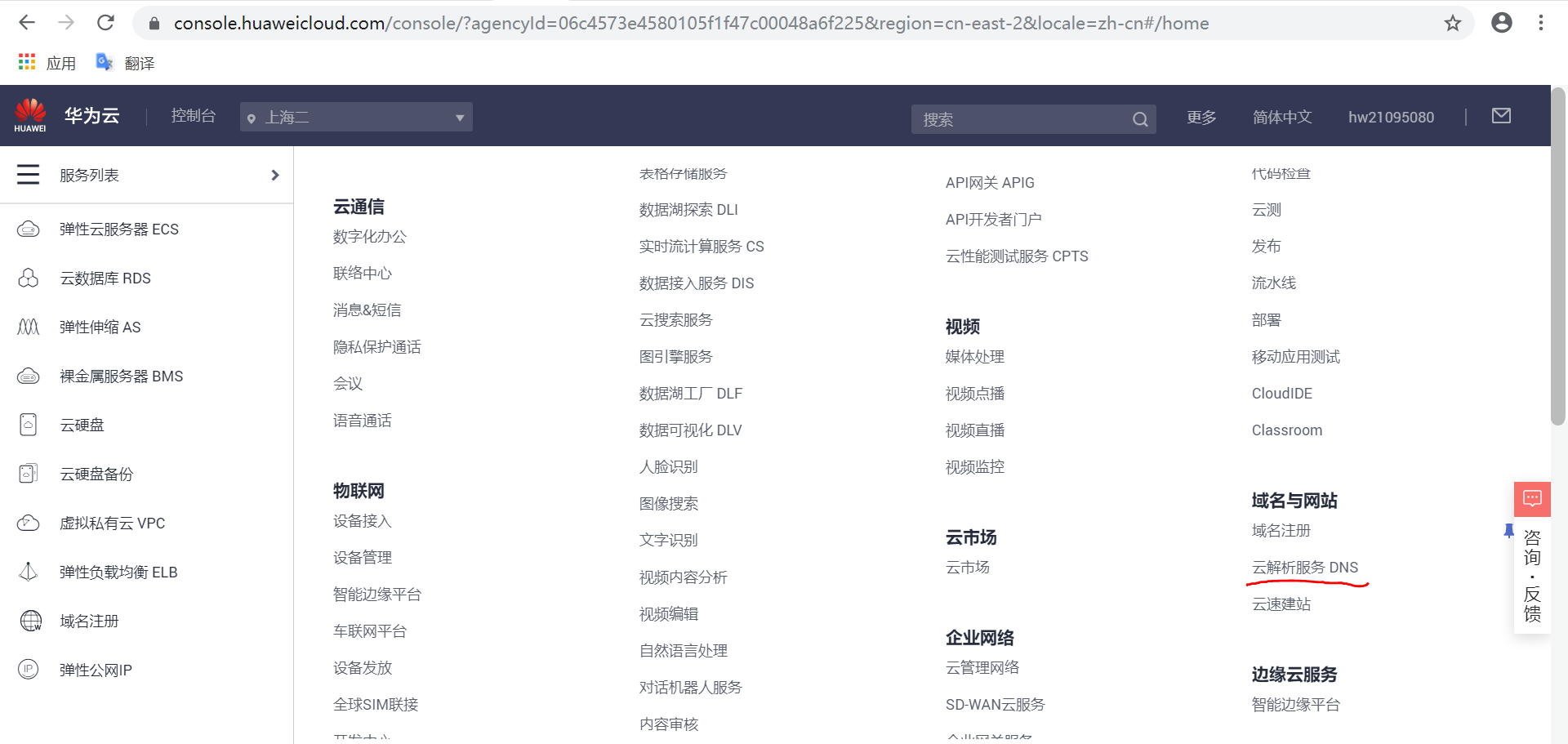
Task: Open the 简体中文 language menu
Action: [x=1282, y=117]
